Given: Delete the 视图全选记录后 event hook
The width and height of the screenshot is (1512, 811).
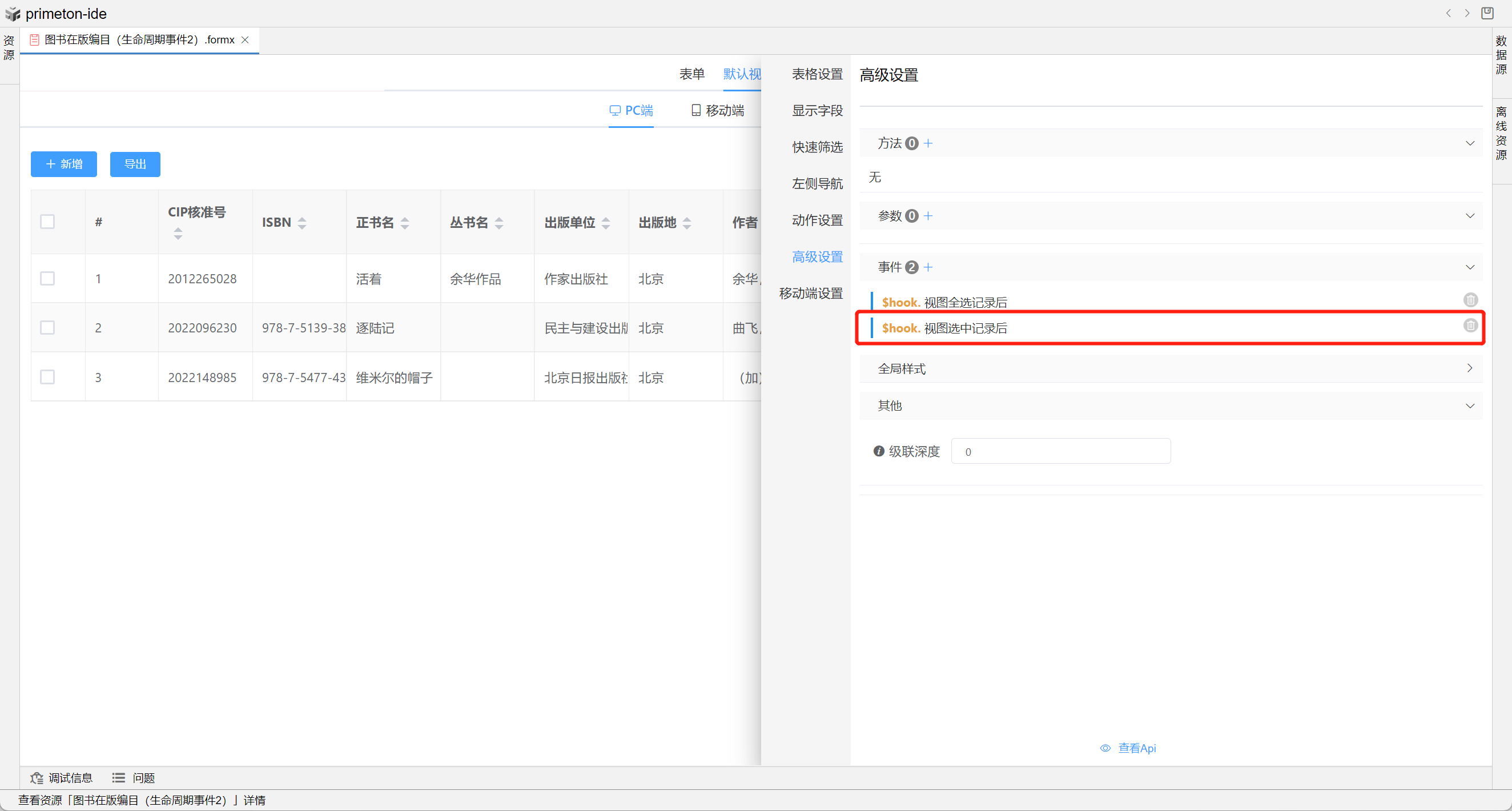Looking at the screenshot, I should tap(1470, 300).
